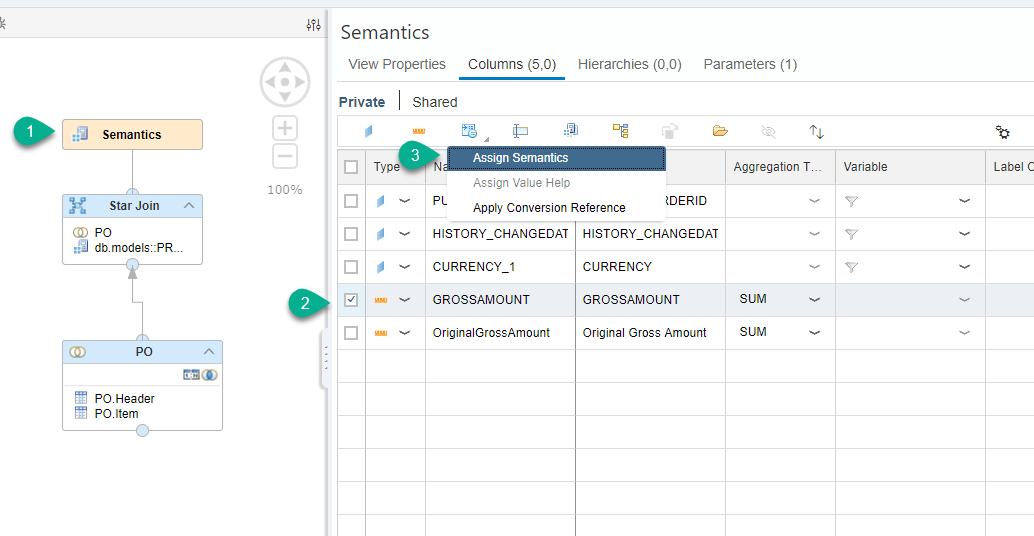The width and height of the screenshot is (1034, 536).
Task: Click the Original Gross Amount label cell
Action: (650, 333)
